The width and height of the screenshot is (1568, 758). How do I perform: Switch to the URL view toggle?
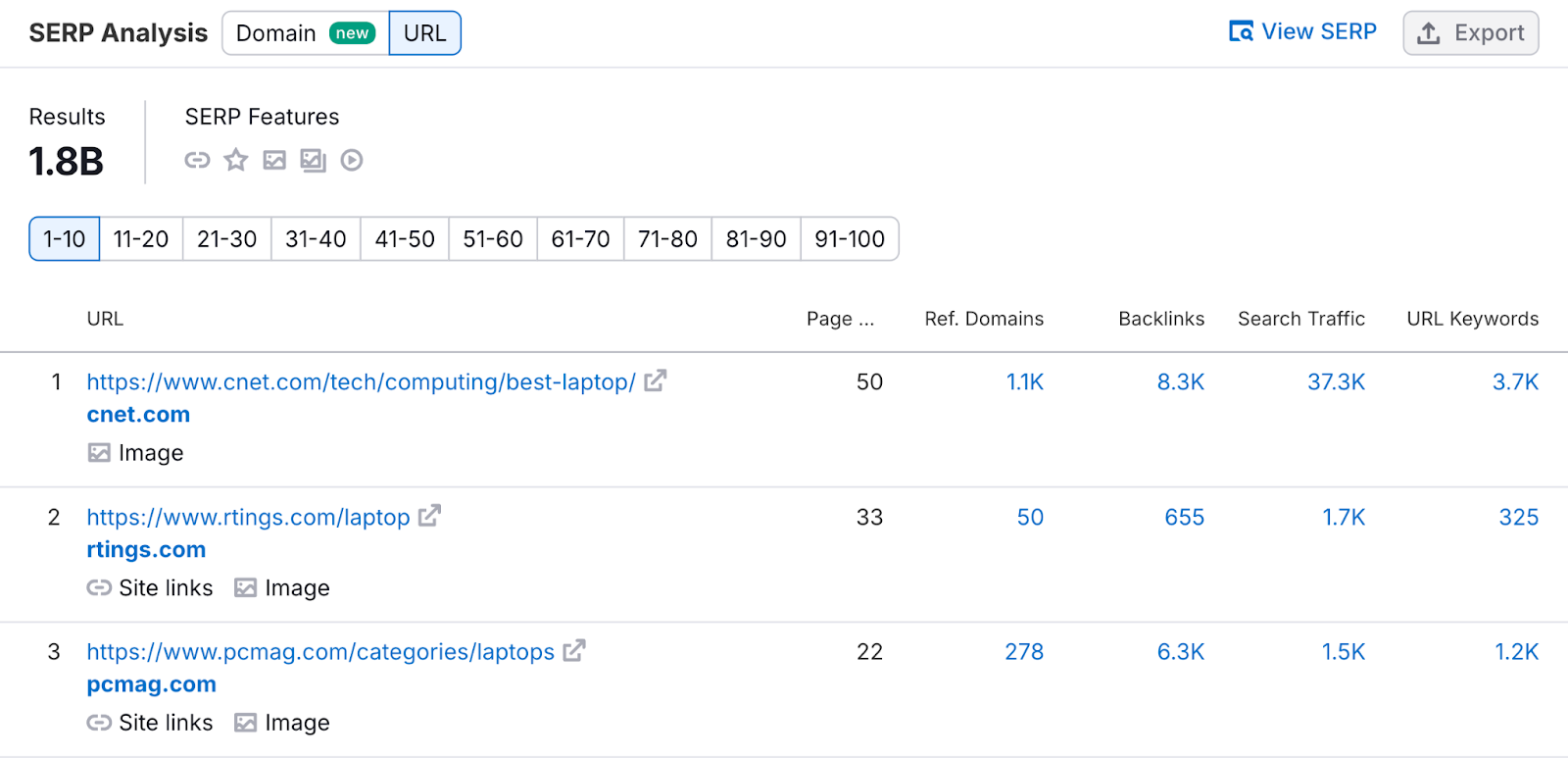(424, 33)
